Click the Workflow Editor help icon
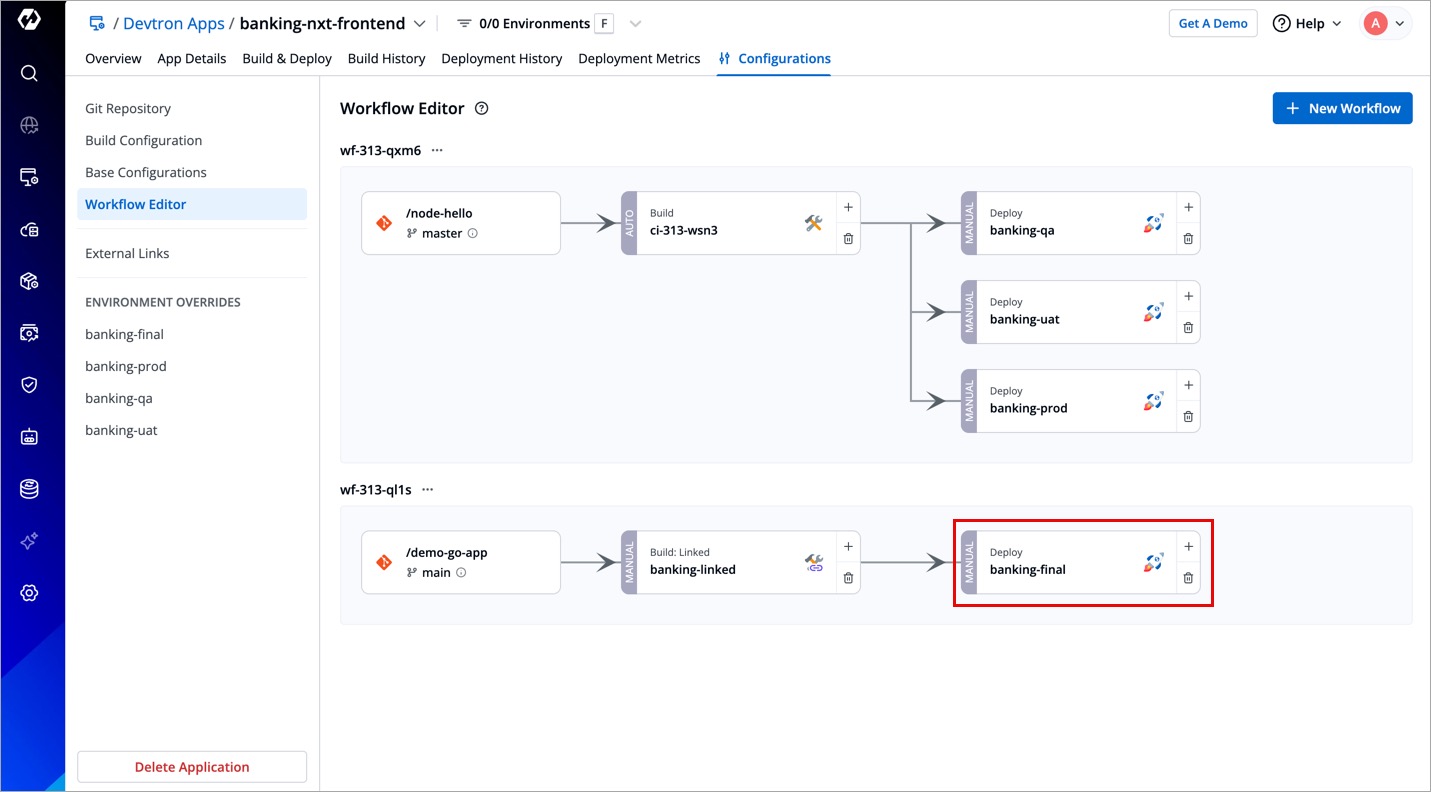The width and height of the screenshot is (1431, 792). (481, 109)
